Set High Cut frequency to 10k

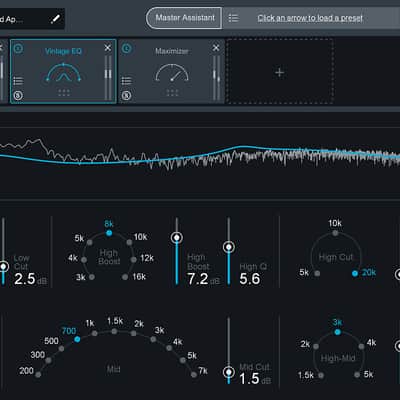coord(335,233)
